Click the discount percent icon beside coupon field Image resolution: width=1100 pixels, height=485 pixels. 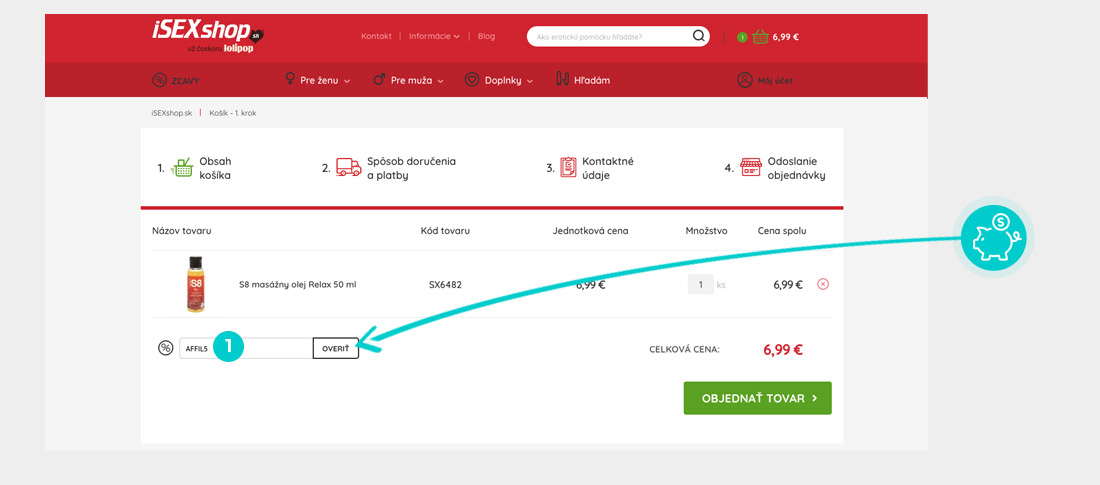point(166,348)
